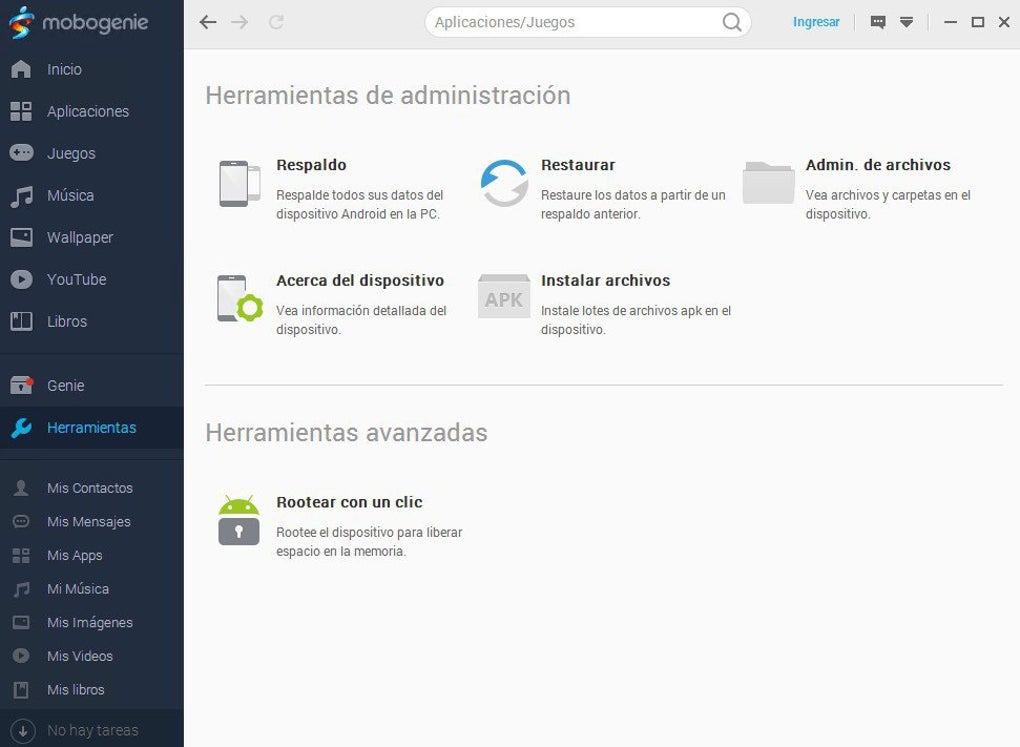Open the top-bar dropdown menu arrow
The image size is (1020, 747).
click(x=906, y=22)
